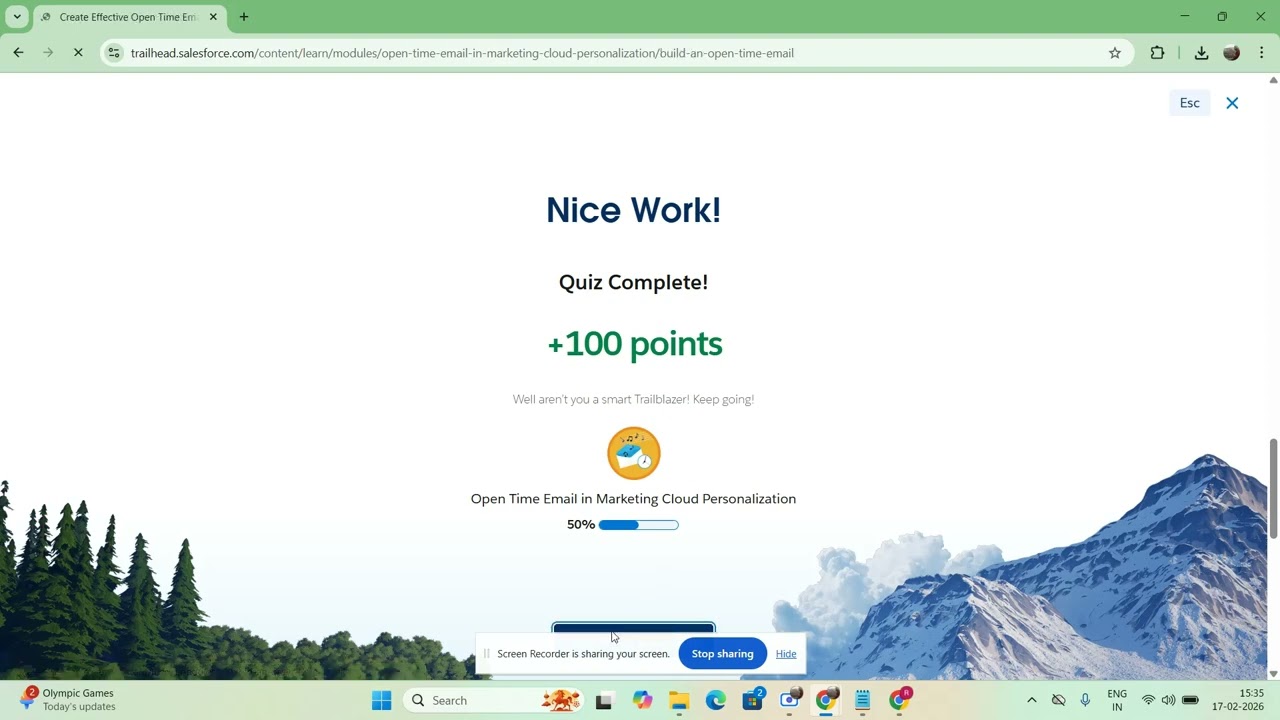Screen dimensions: 1280x720
Task: Open Task View from taskbar
Action: coord(603,701)
